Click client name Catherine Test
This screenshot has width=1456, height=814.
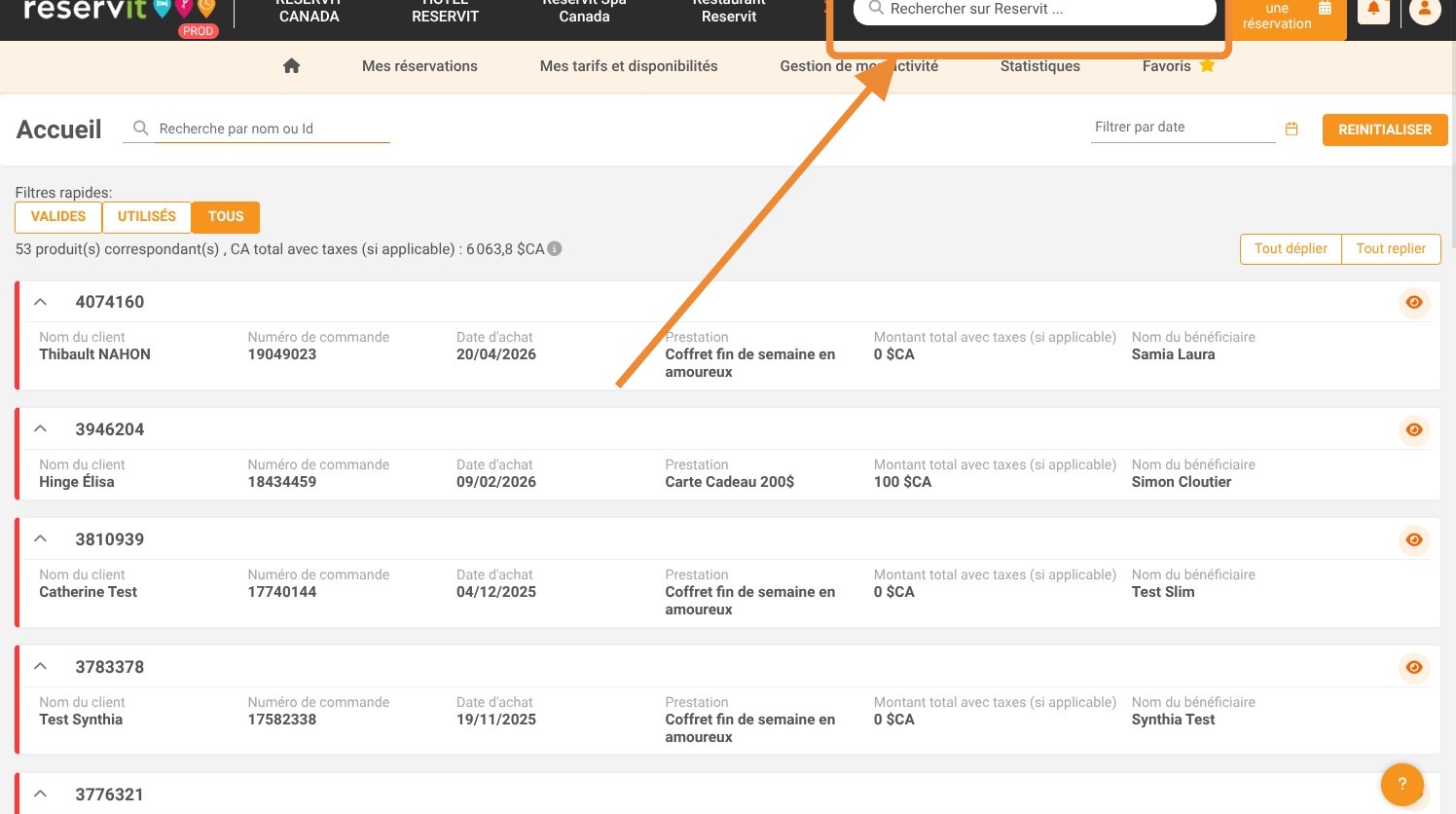[x=88, y=592]
